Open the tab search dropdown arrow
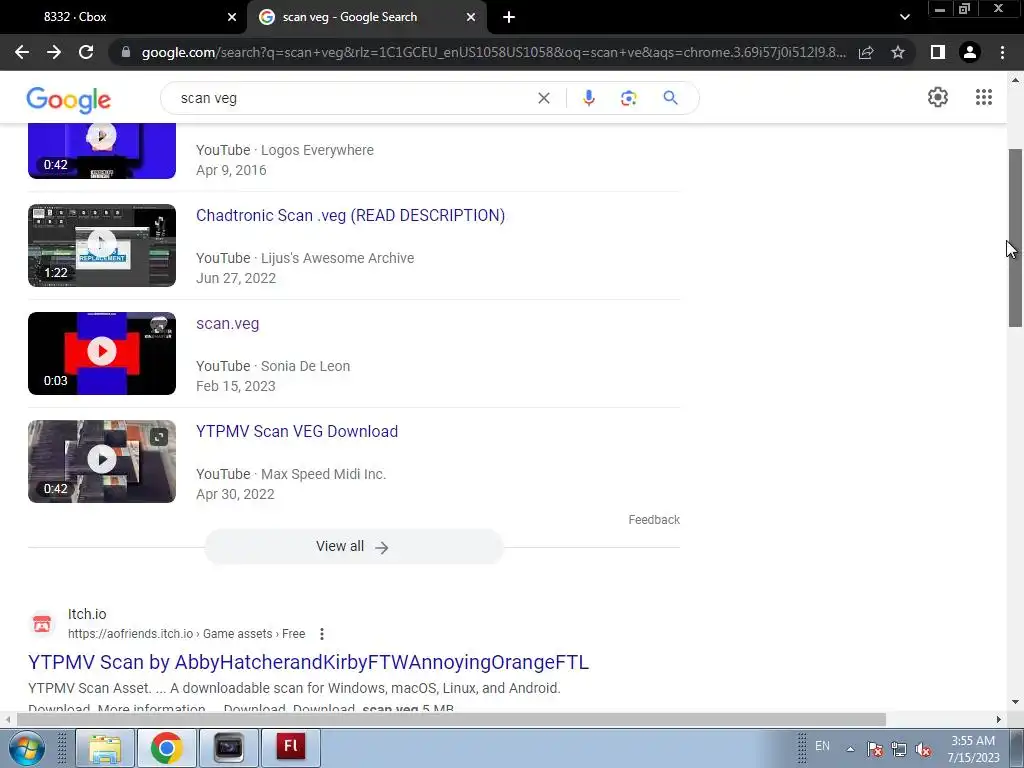 coord(904,17)
